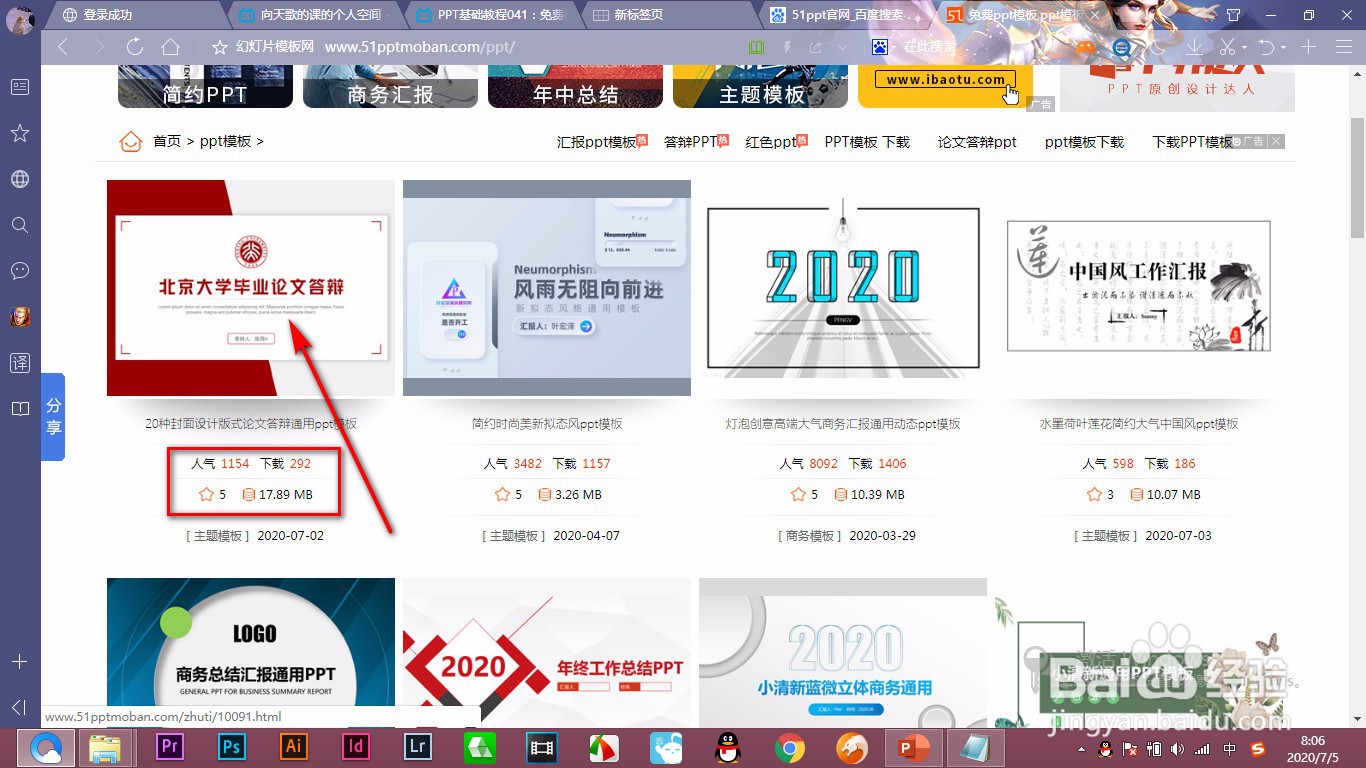Open the 北京大学毕业论文答辩 template thumbnail
Viewport: 1366px width, 768px height.
click(251, 288)
